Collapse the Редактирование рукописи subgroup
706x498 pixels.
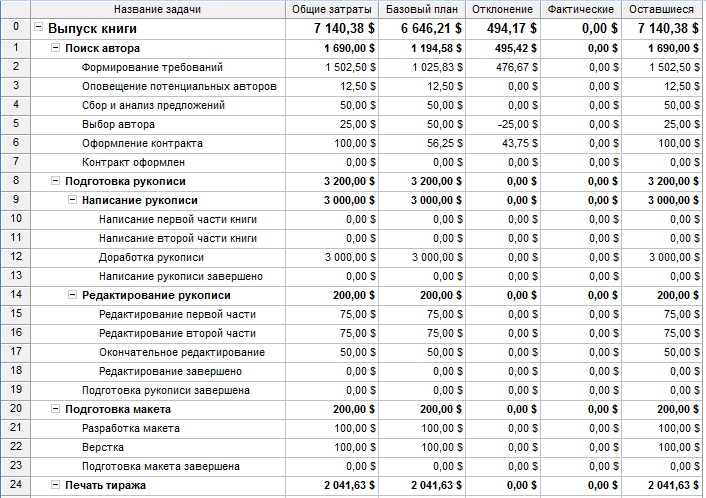(x=72, y=294)
